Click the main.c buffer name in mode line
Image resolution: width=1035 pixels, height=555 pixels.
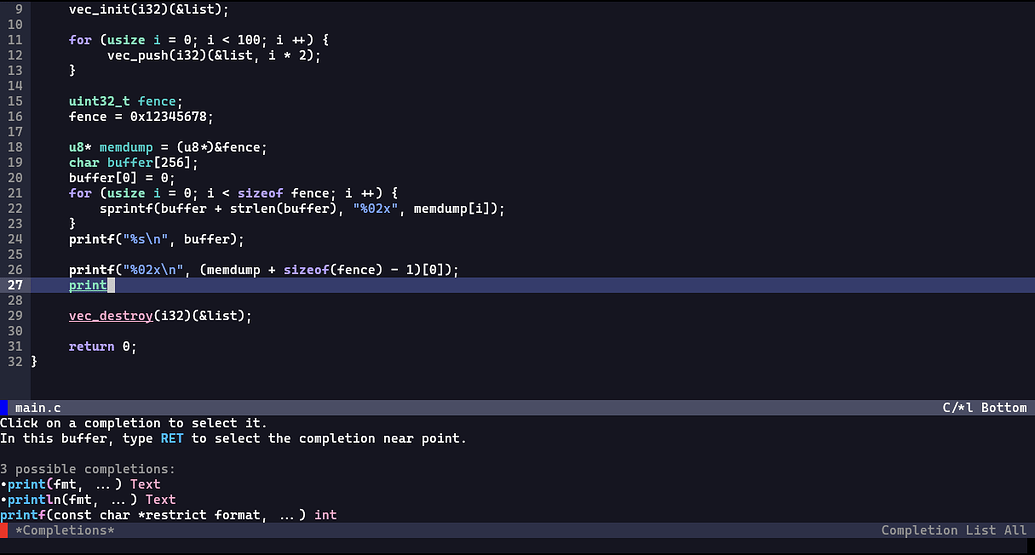[38, 408]
